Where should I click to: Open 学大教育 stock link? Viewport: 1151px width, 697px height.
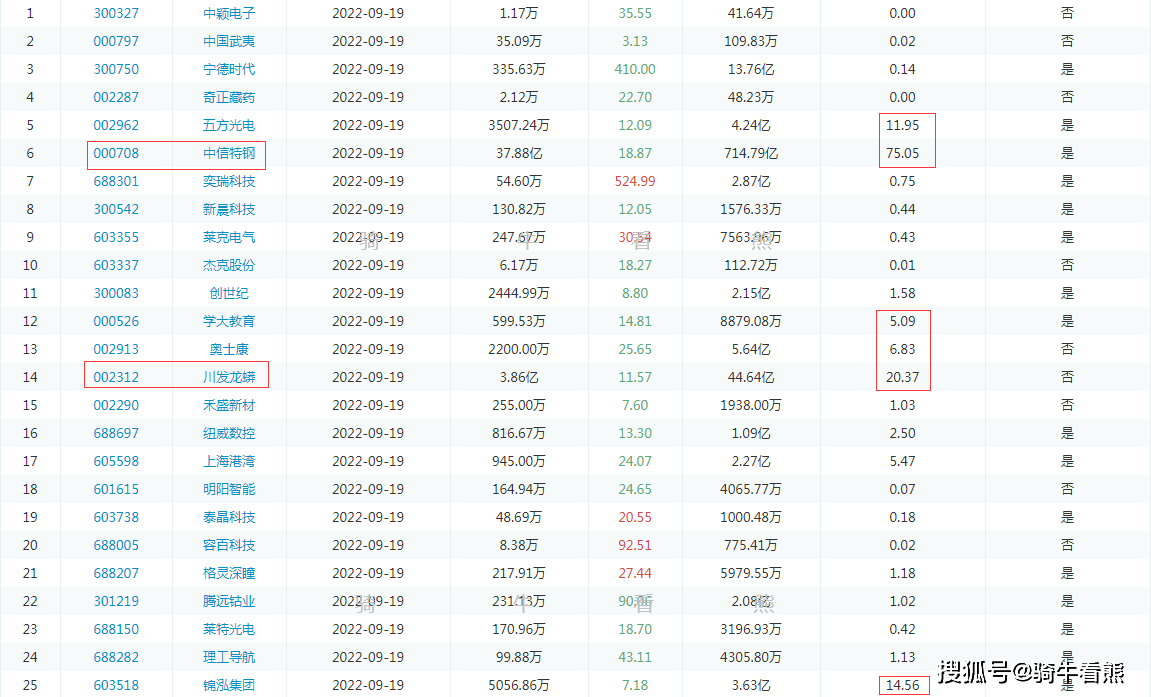click(x=229, y=321)
